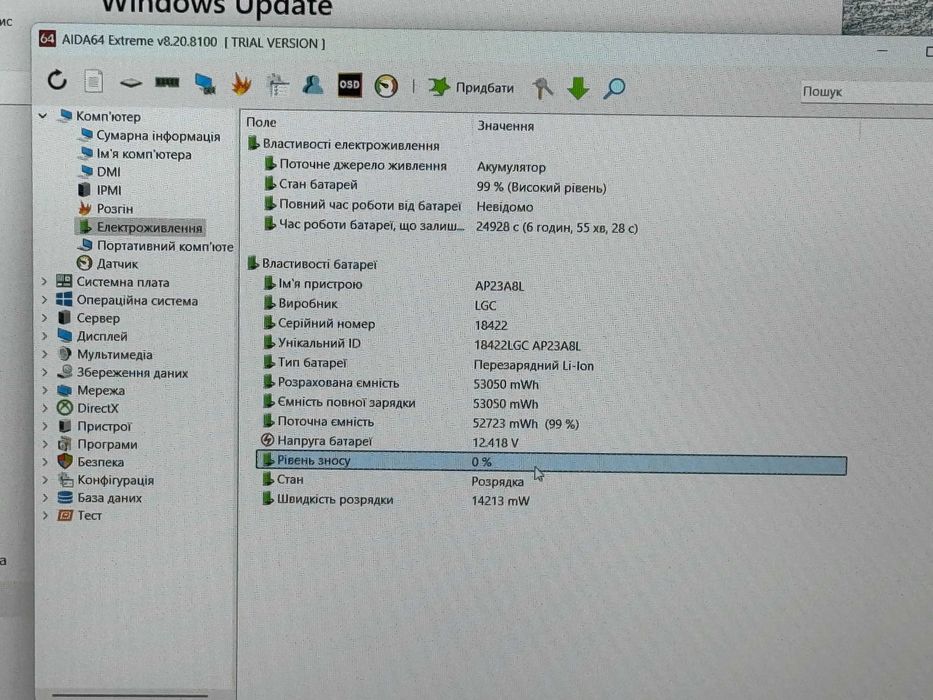Select the 24928 с remaining time value
The height and width of the screenshot is (700, 933).
point(557,228)
